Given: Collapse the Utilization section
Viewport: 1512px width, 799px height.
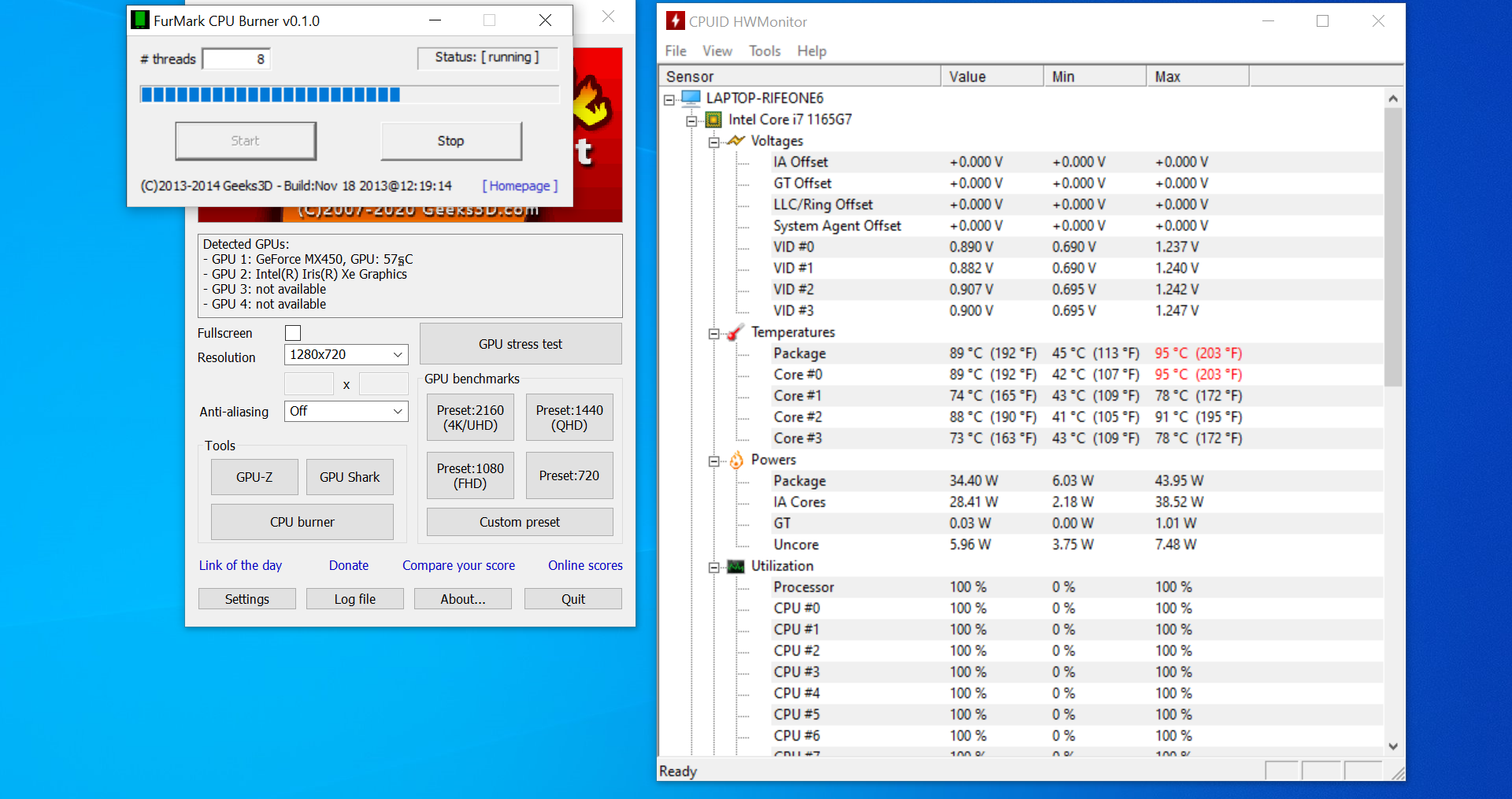Looking at the screenshot, I should coord(713,567).
